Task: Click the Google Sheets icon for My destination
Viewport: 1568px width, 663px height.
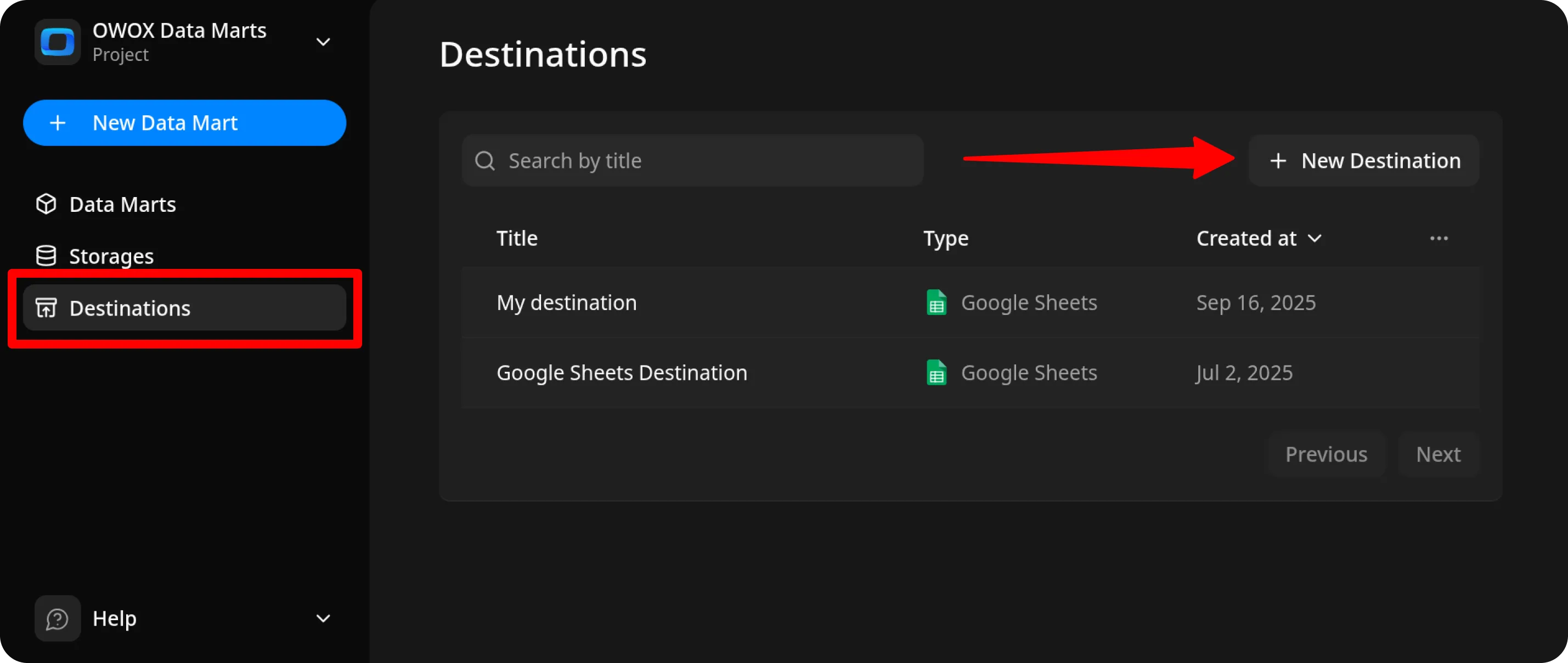Action: tap(936, 302)
